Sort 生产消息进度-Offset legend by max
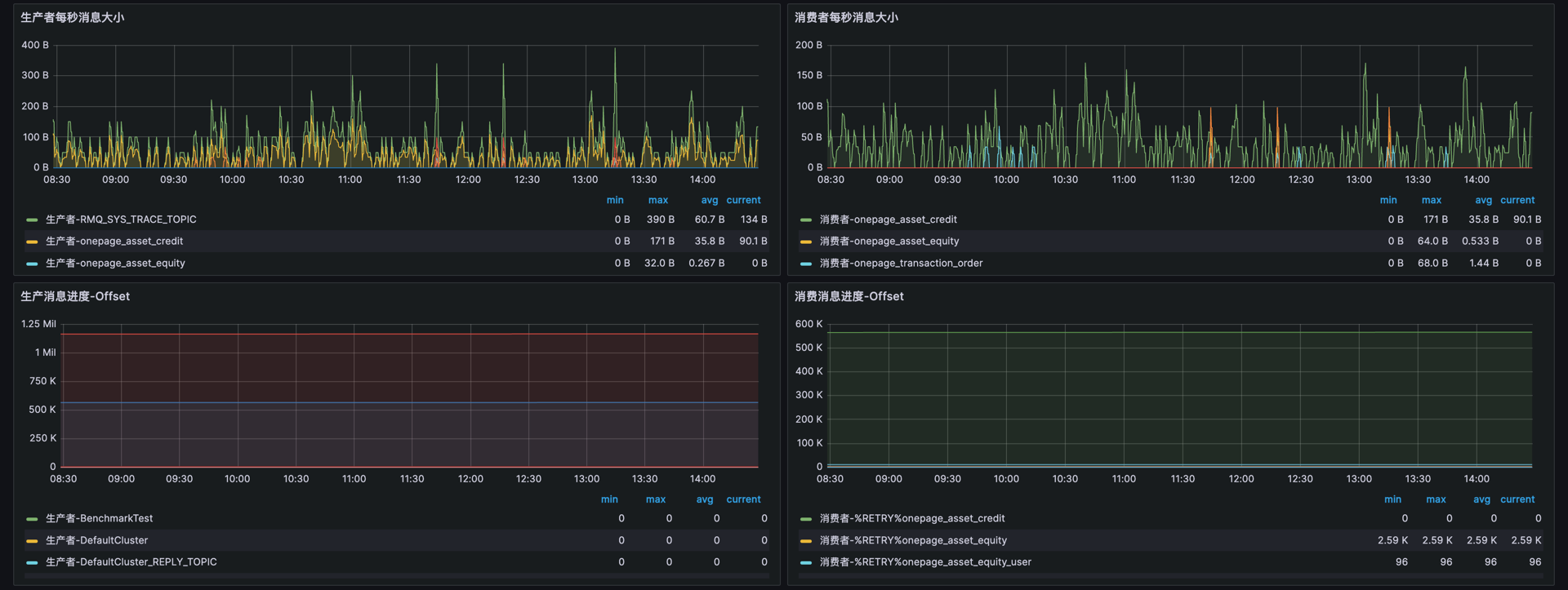The width and height of the screenshot is (1568, 590). [656, 499]
